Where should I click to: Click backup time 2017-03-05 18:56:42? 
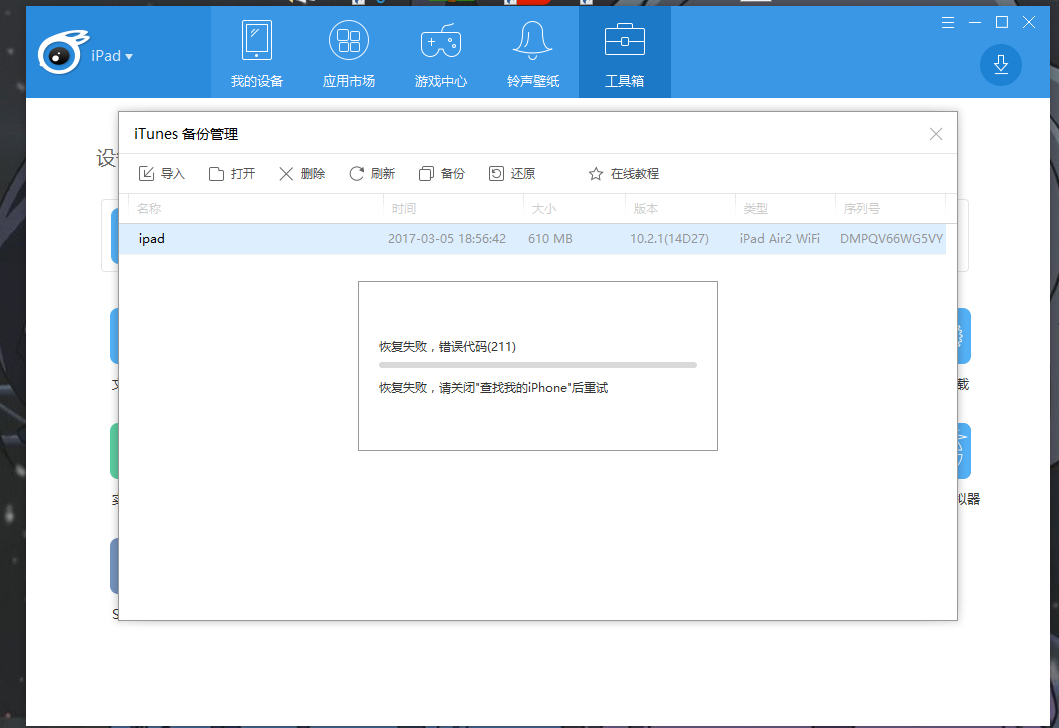point(446,239)
